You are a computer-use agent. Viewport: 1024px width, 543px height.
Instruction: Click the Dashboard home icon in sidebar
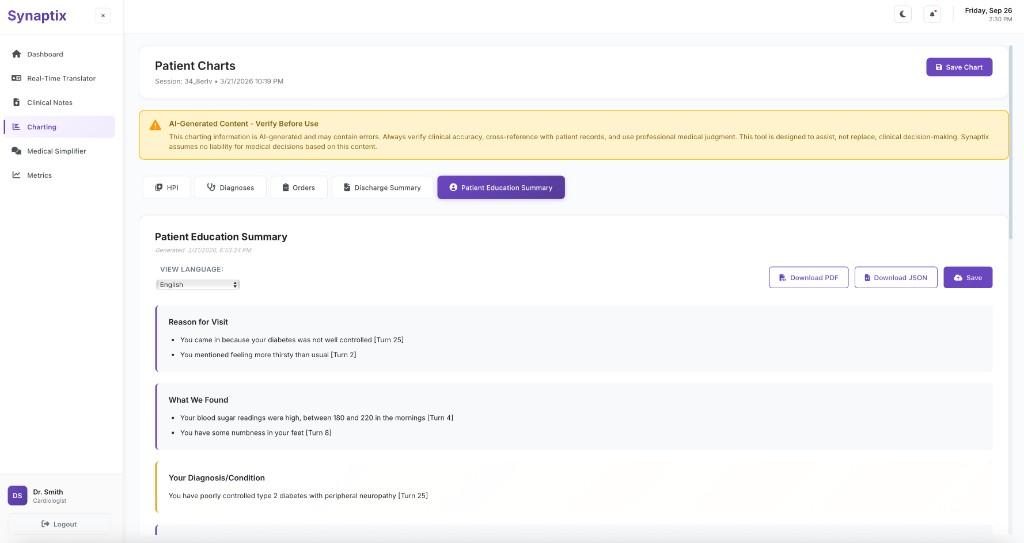[16, 54]
